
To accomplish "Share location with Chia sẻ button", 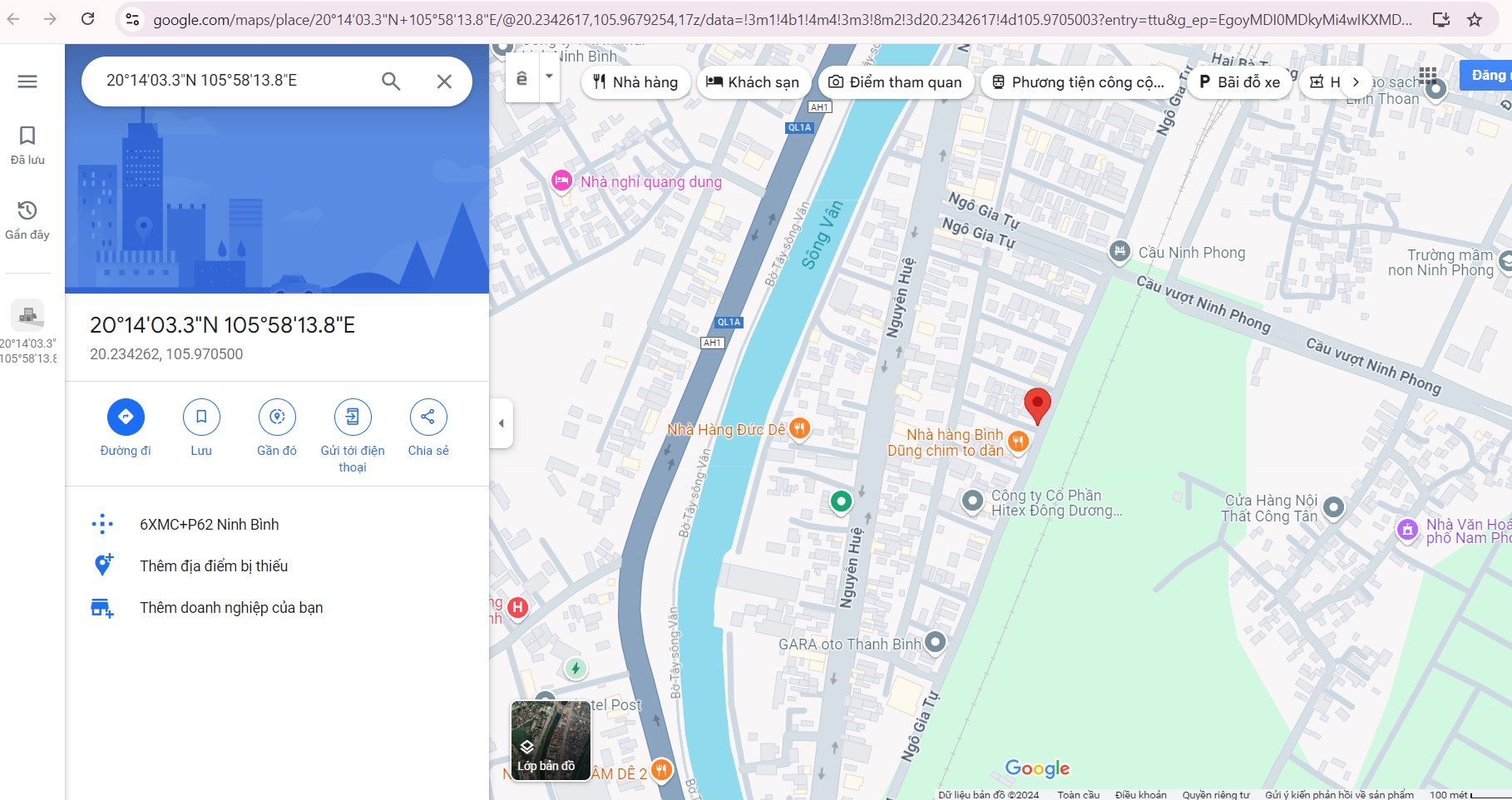I will coord(428,428).
